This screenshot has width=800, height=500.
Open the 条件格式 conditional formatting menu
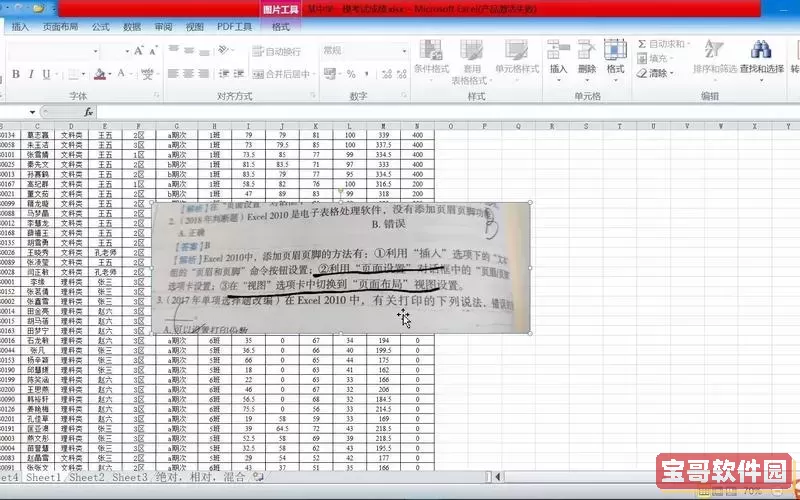click(431, 62)
